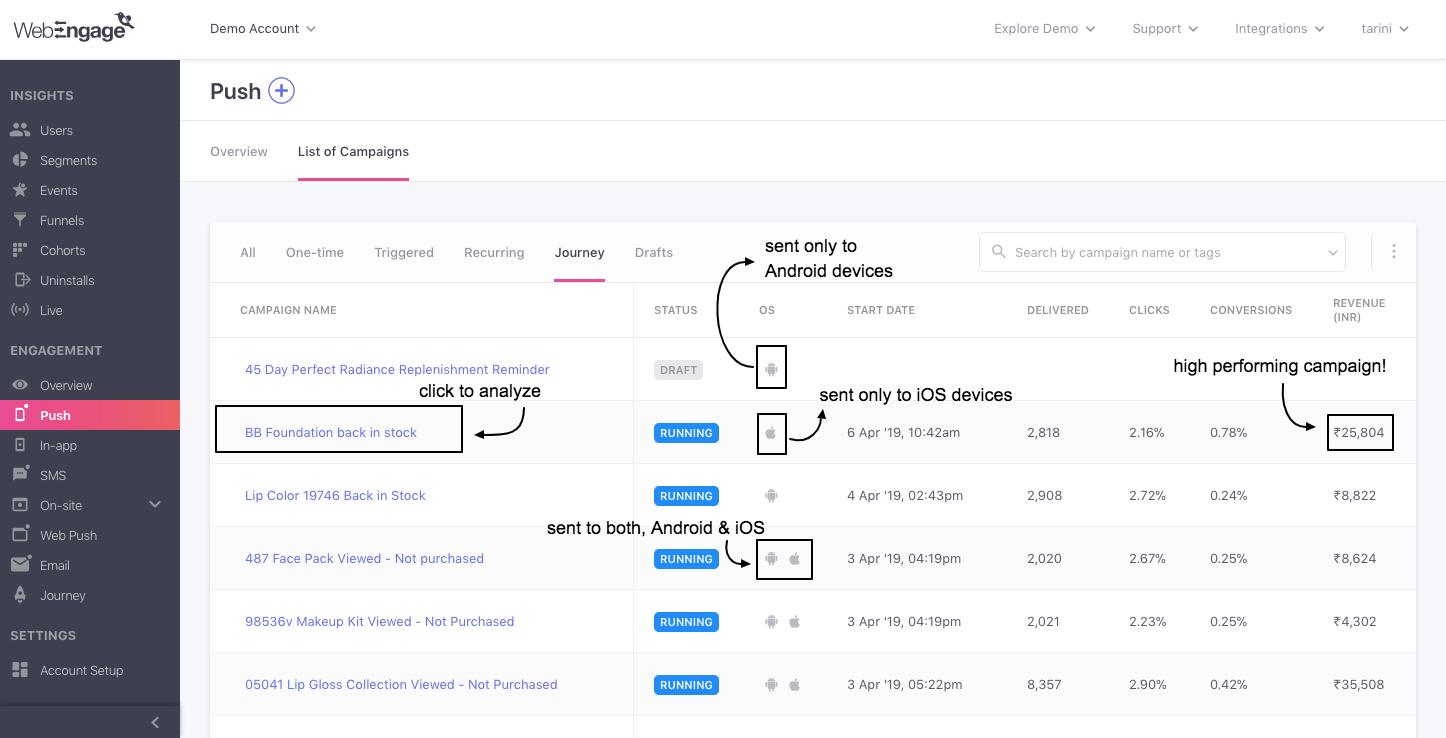Image resolution: width=1446 pixels, height=738 pixels.
Task: Open the tarini user menu
Action: tap(1385, 29)
